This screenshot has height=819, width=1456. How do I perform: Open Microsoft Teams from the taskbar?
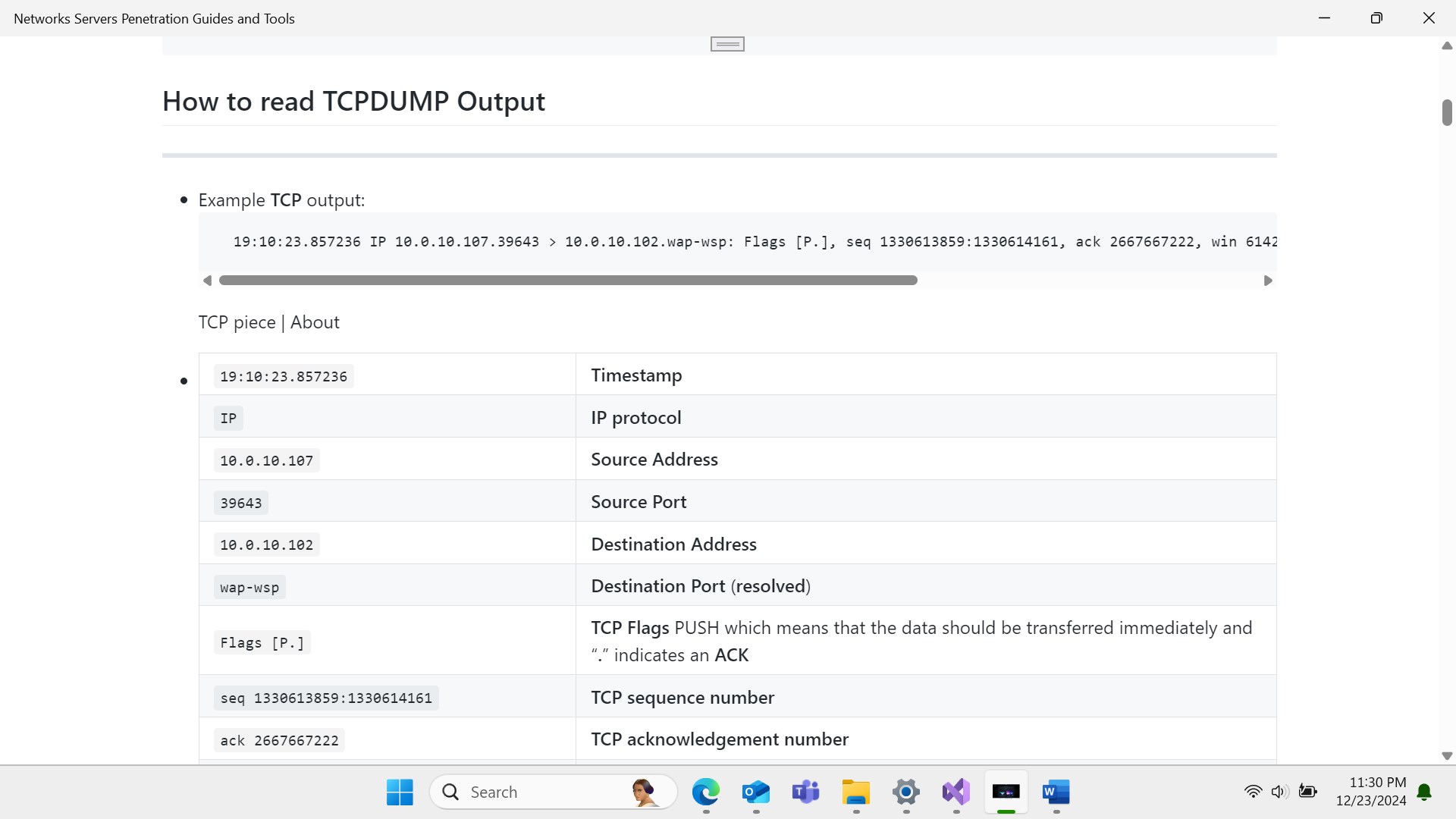click(805, 792)
